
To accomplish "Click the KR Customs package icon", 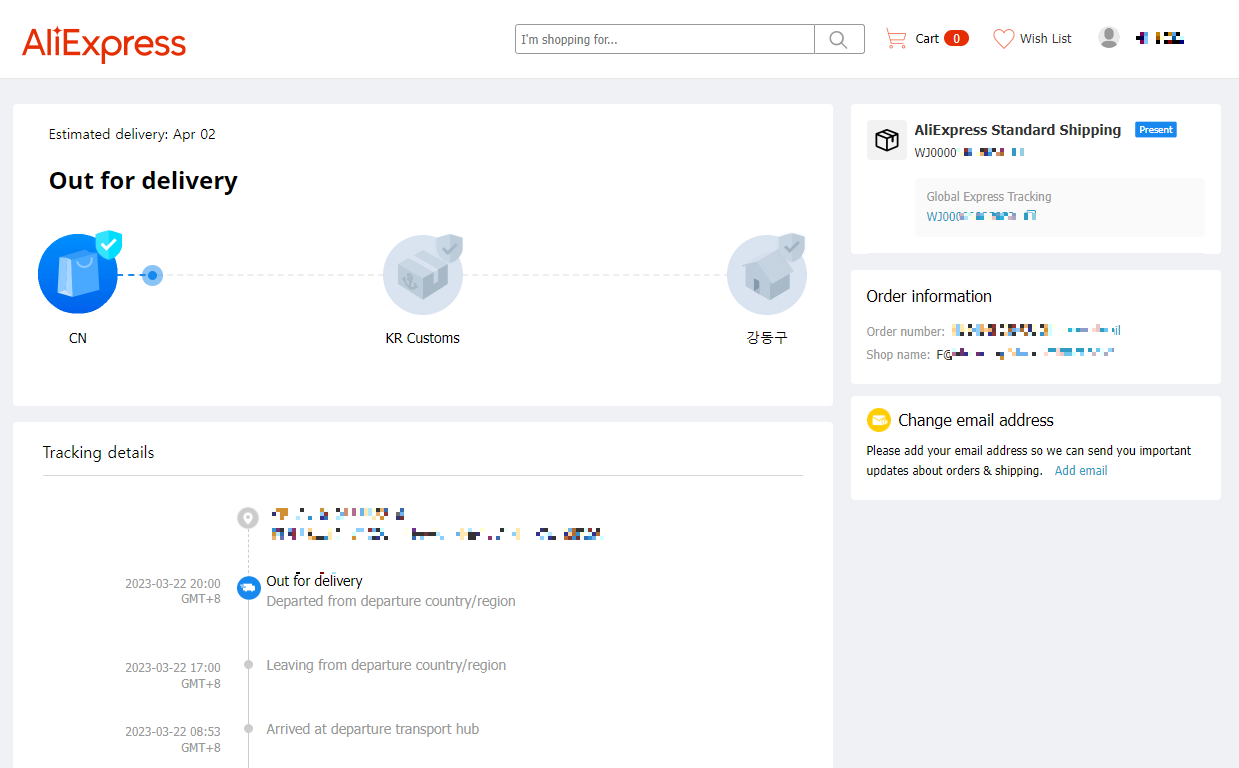I will click(423, 274).
